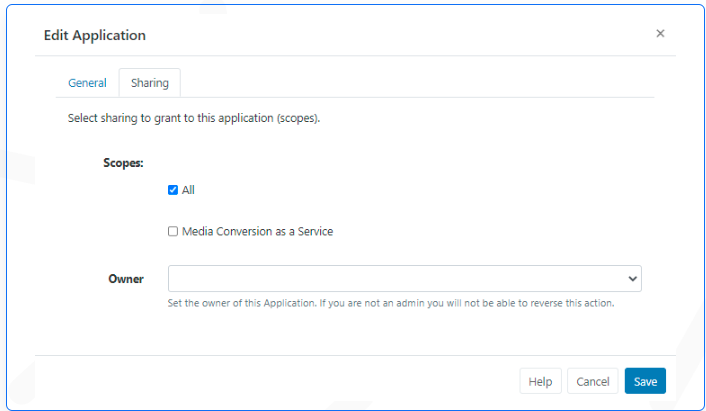This screenshot has width=706, height=411.
Task: Click the bold Owner field label
Action: [x=126, y=279]
